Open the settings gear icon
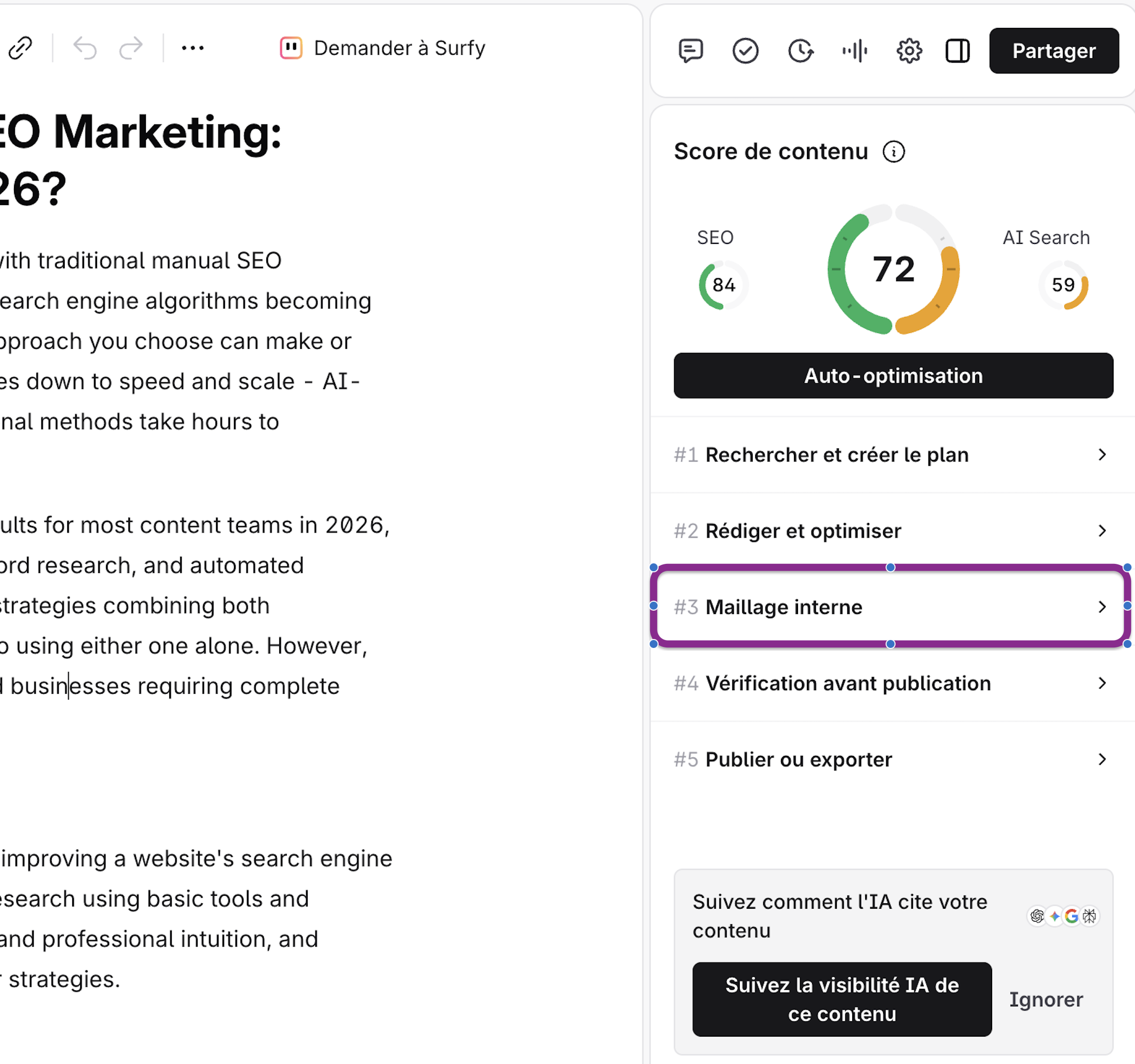 tap(909, 51)
